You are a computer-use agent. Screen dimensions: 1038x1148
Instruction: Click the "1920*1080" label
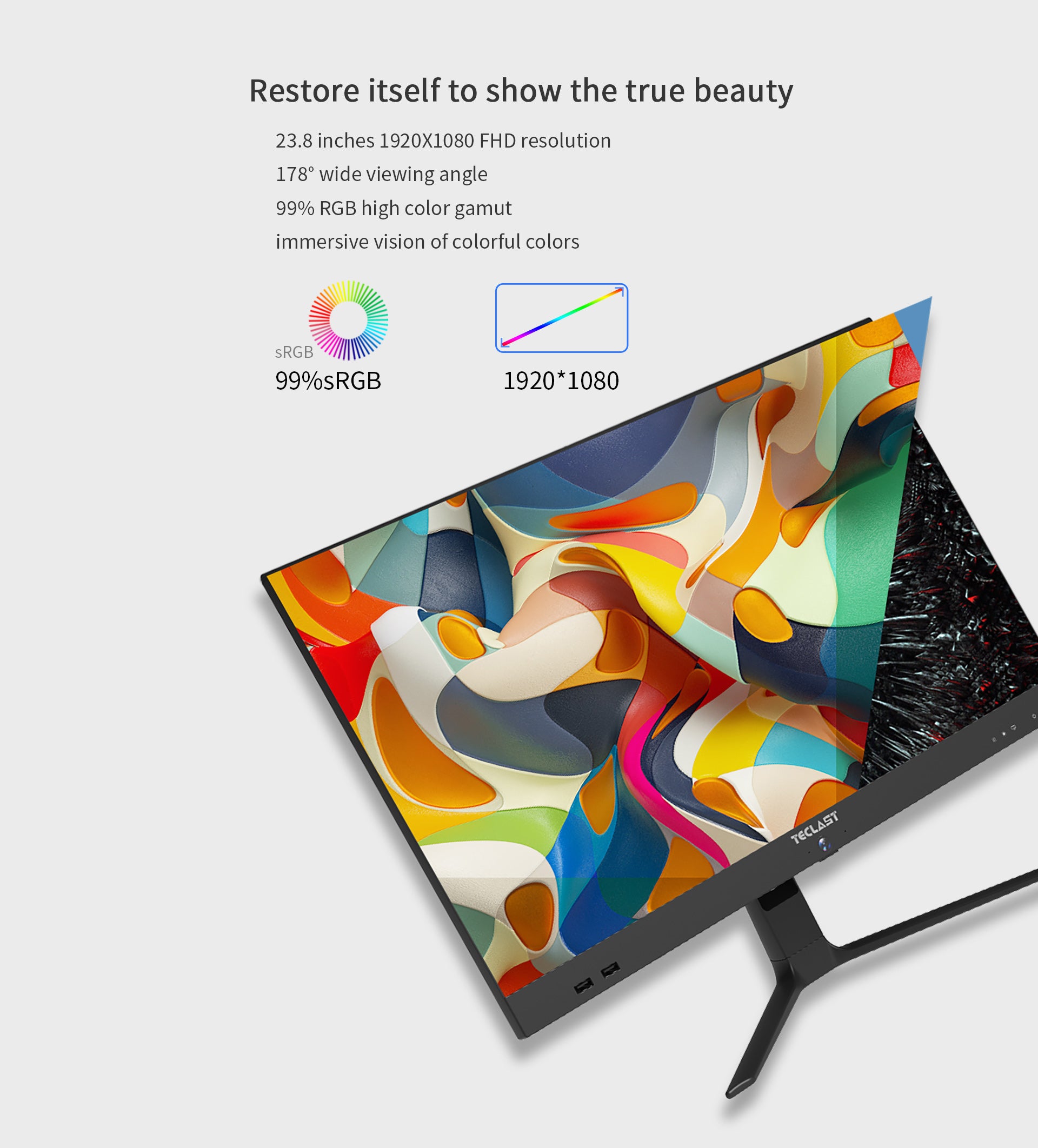tap(561, 381)
